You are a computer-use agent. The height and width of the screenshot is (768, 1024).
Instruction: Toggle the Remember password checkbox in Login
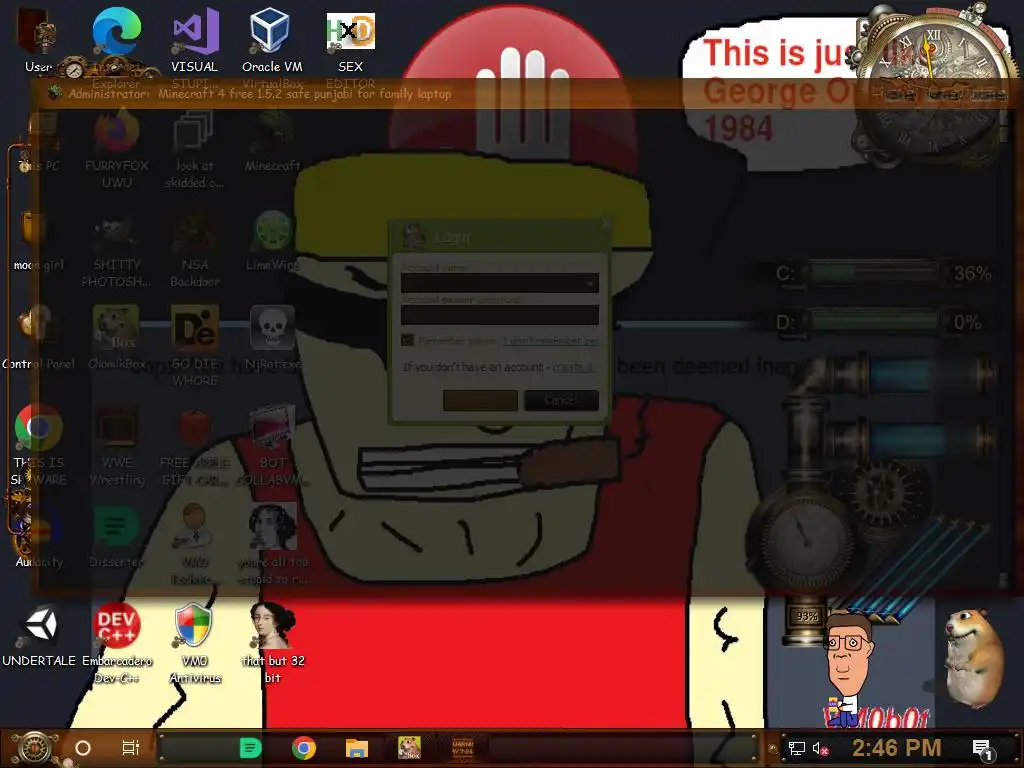(408, 340)
